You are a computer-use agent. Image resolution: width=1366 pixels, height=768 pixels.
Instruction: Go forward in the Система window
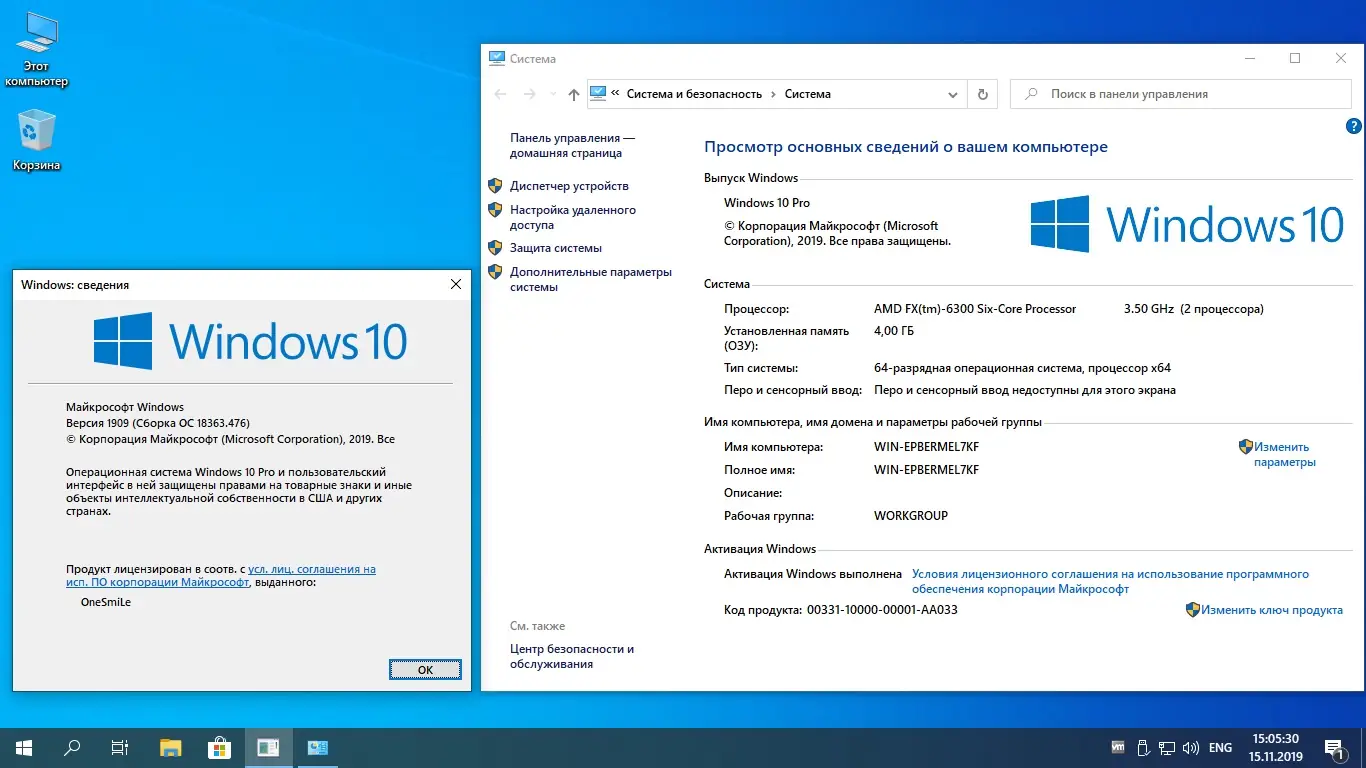coord(530,94)
